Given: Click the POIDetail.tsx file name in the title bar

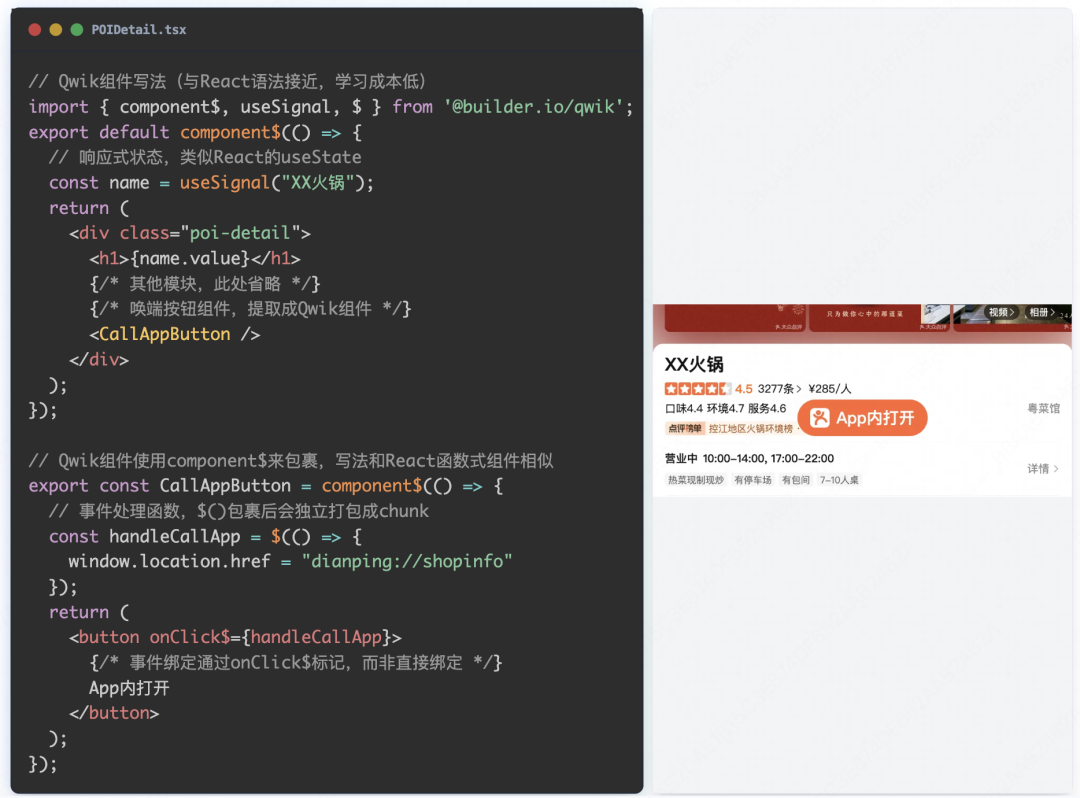Looking at the screenshot, I should tap(138, 30).
